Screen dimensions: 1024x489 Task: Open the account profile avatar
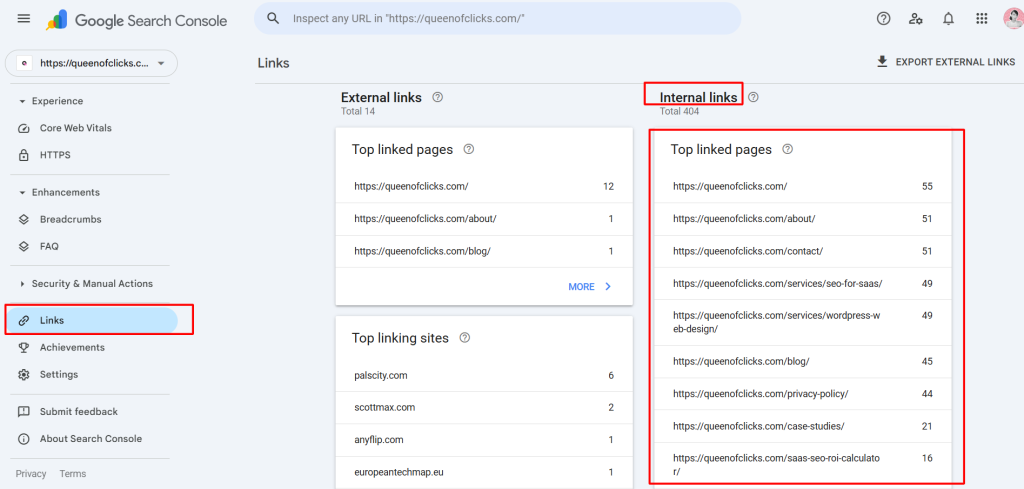pyautogui.click(x=1013, y=19)
